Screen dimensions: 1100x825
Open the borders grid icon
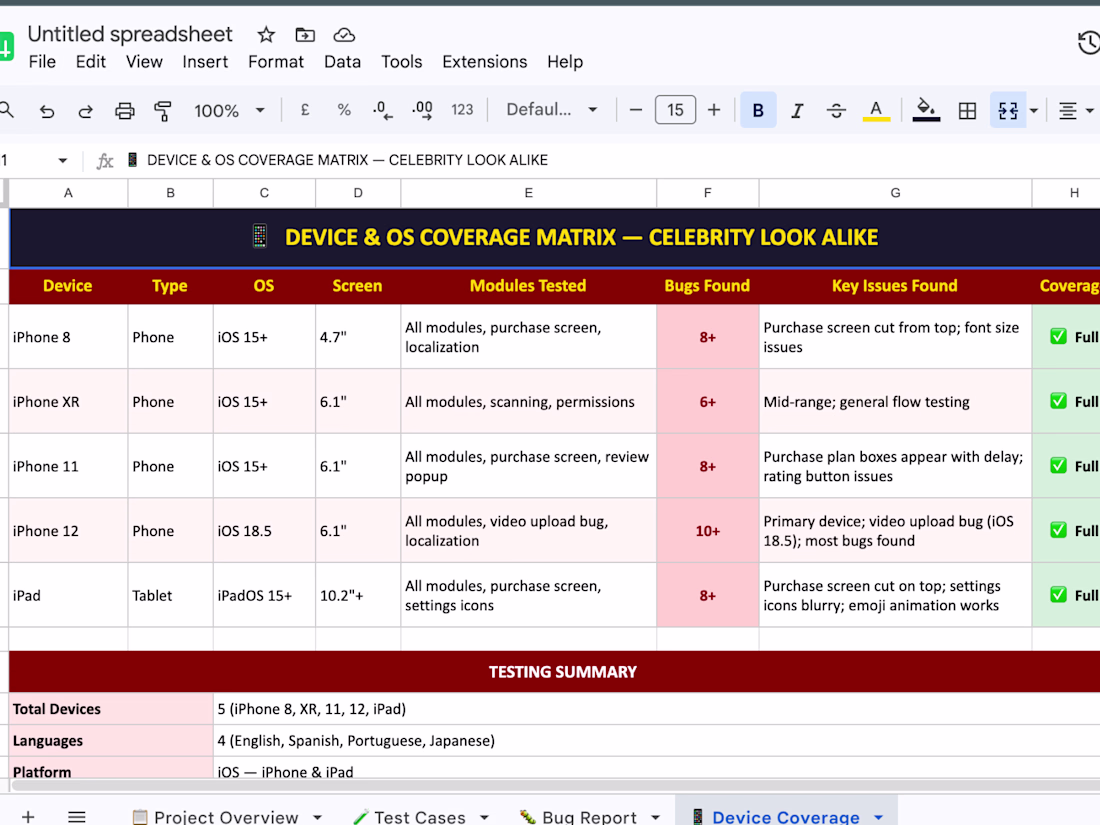coord(967,110)
